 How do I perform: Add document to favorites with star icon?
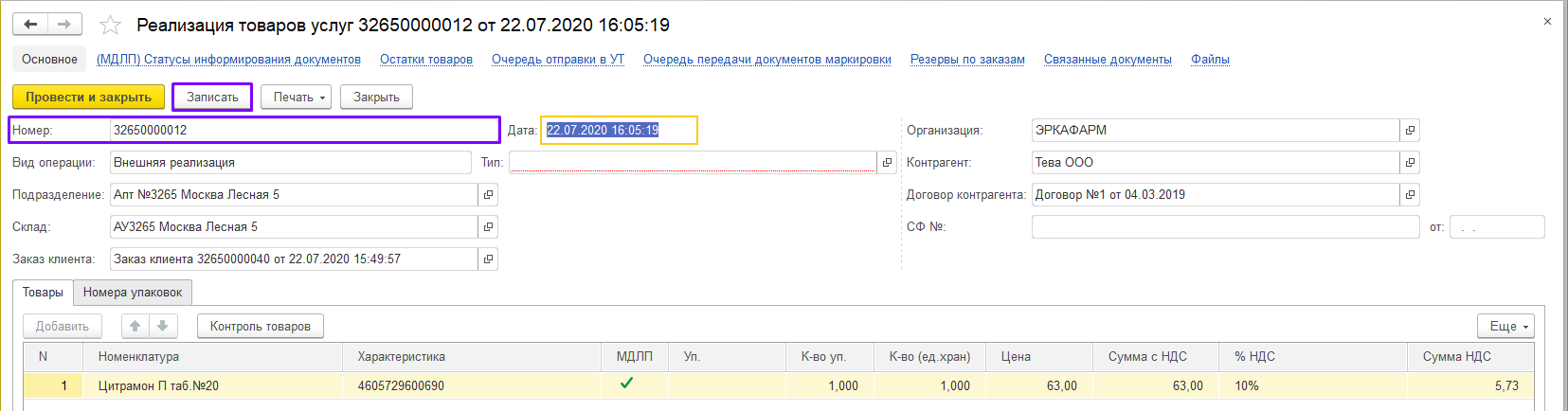(x=111, y=26)
